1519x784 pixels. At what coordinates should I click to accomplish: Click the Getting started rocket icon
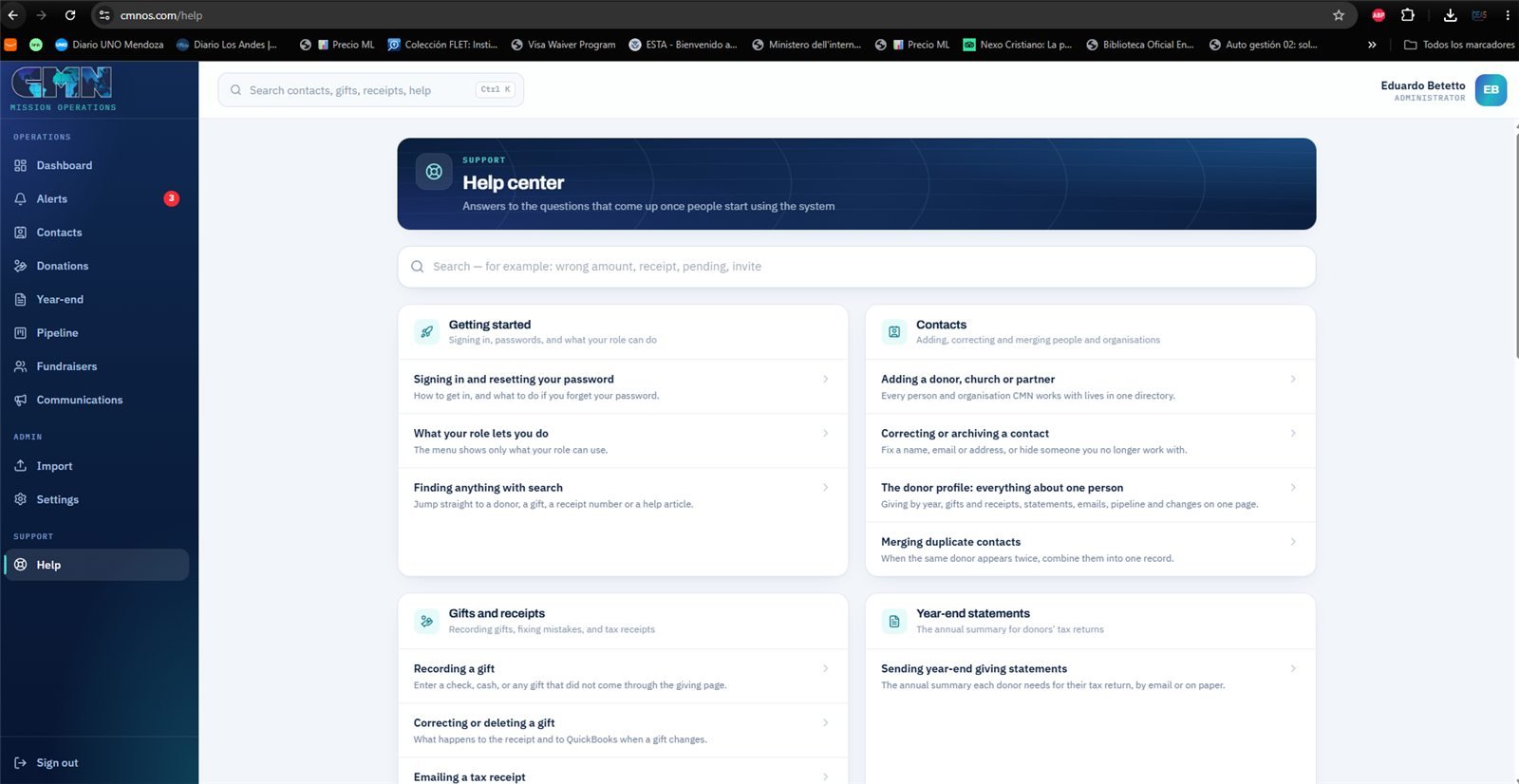click(427, 331)
